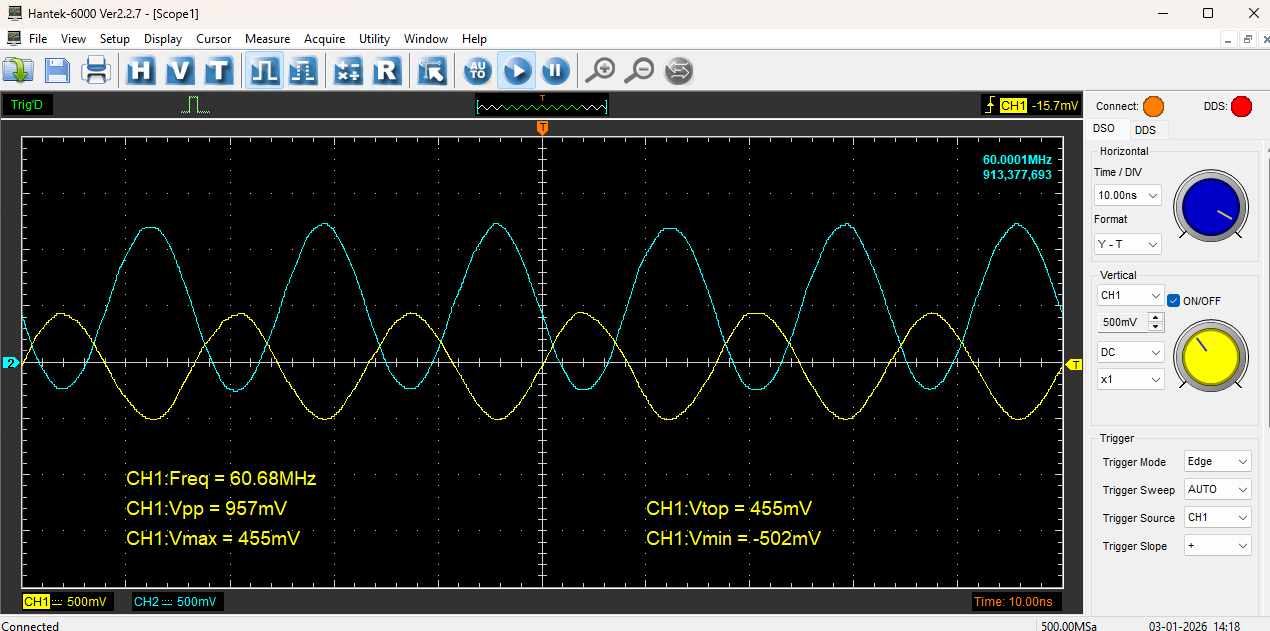Toggle the channel ON/OFF checkbox
The image size is (1270, 631).
pyautogui.click(x=1174, y=300)
